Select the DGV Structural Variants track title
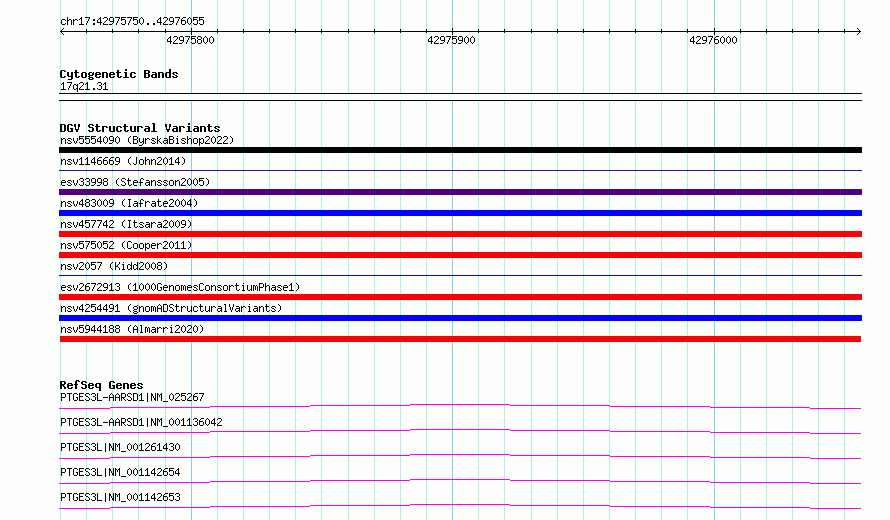This screenshot has height=520, width=890. [140, 128]
